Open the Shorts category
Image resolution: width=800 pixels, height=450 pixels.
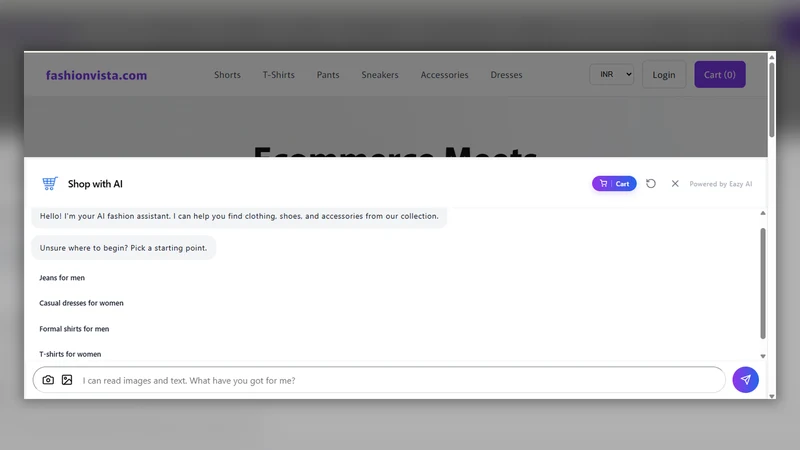coord(227,74)
